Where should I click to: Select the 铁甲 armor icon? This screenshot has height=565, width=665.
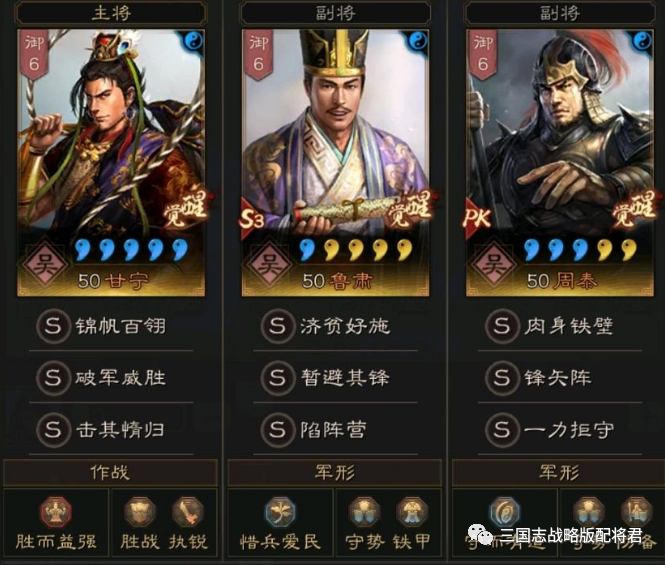411,512
